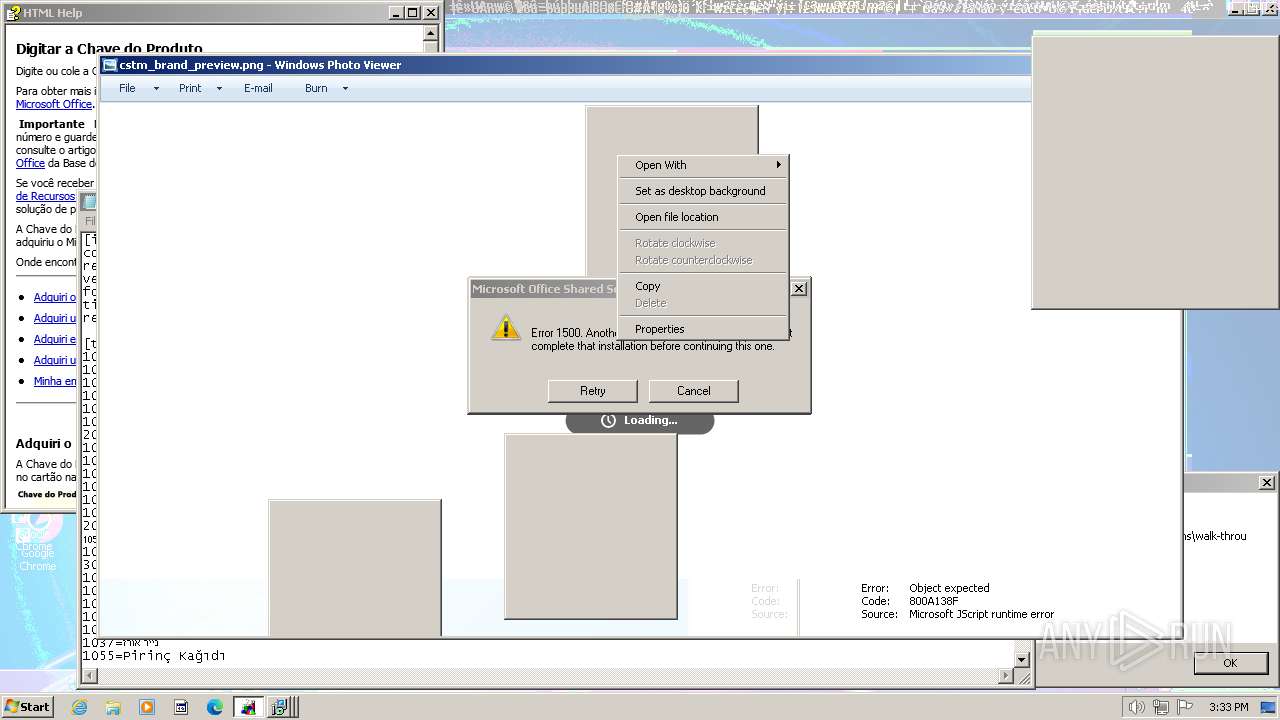Viewport: 1280px width, 720px height.
Task: Click the Chrome desktop shortcut
Action: point(37,543)
